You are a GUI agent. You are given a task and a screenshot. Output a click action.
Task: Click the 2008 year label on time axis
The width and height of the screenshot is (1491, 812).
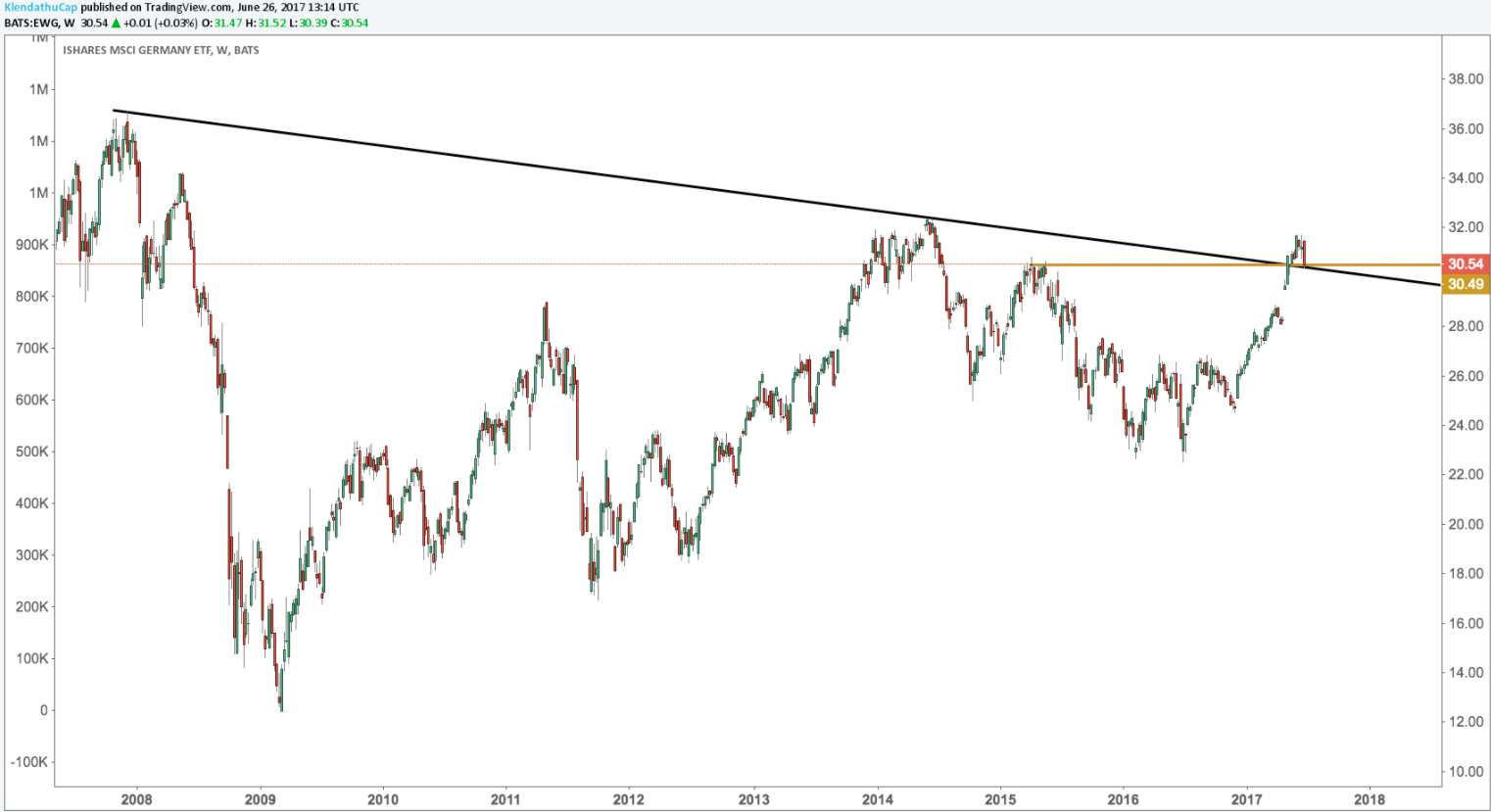(x=136, y=799)
